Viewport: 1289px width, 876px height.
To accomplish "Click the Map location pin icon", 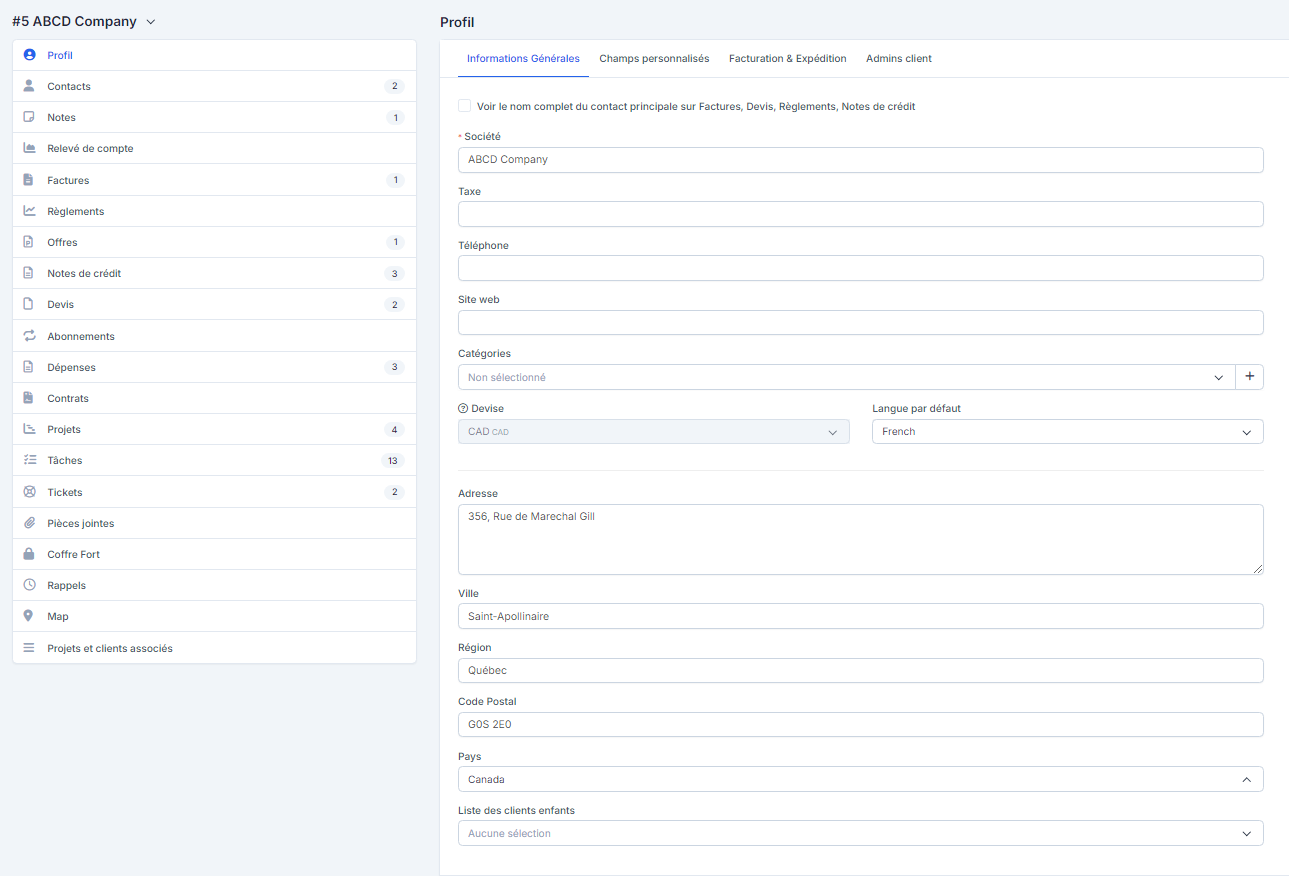I will click(x=29, y=616).
